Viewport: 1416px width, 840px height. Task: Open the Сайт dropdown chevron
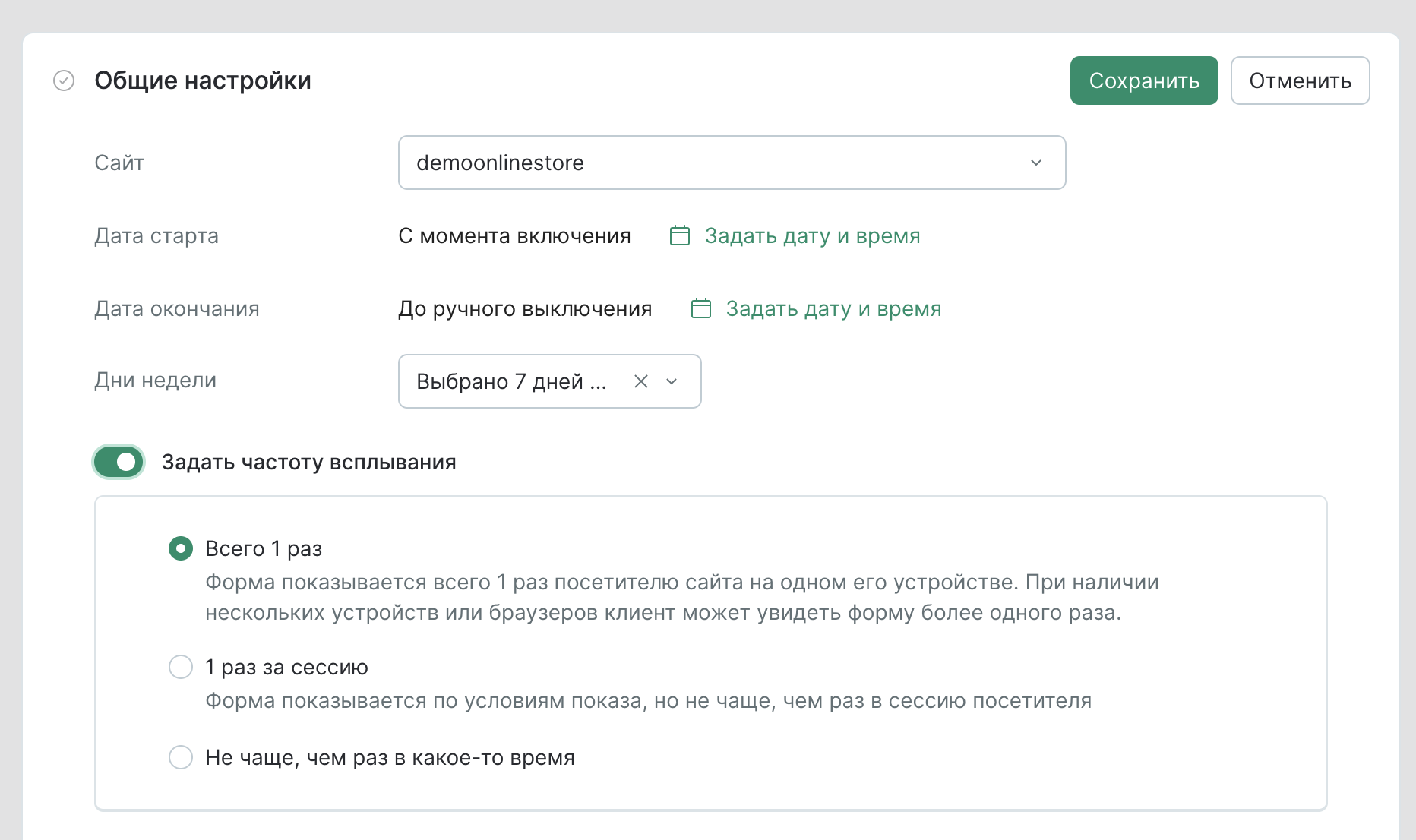1036,163
